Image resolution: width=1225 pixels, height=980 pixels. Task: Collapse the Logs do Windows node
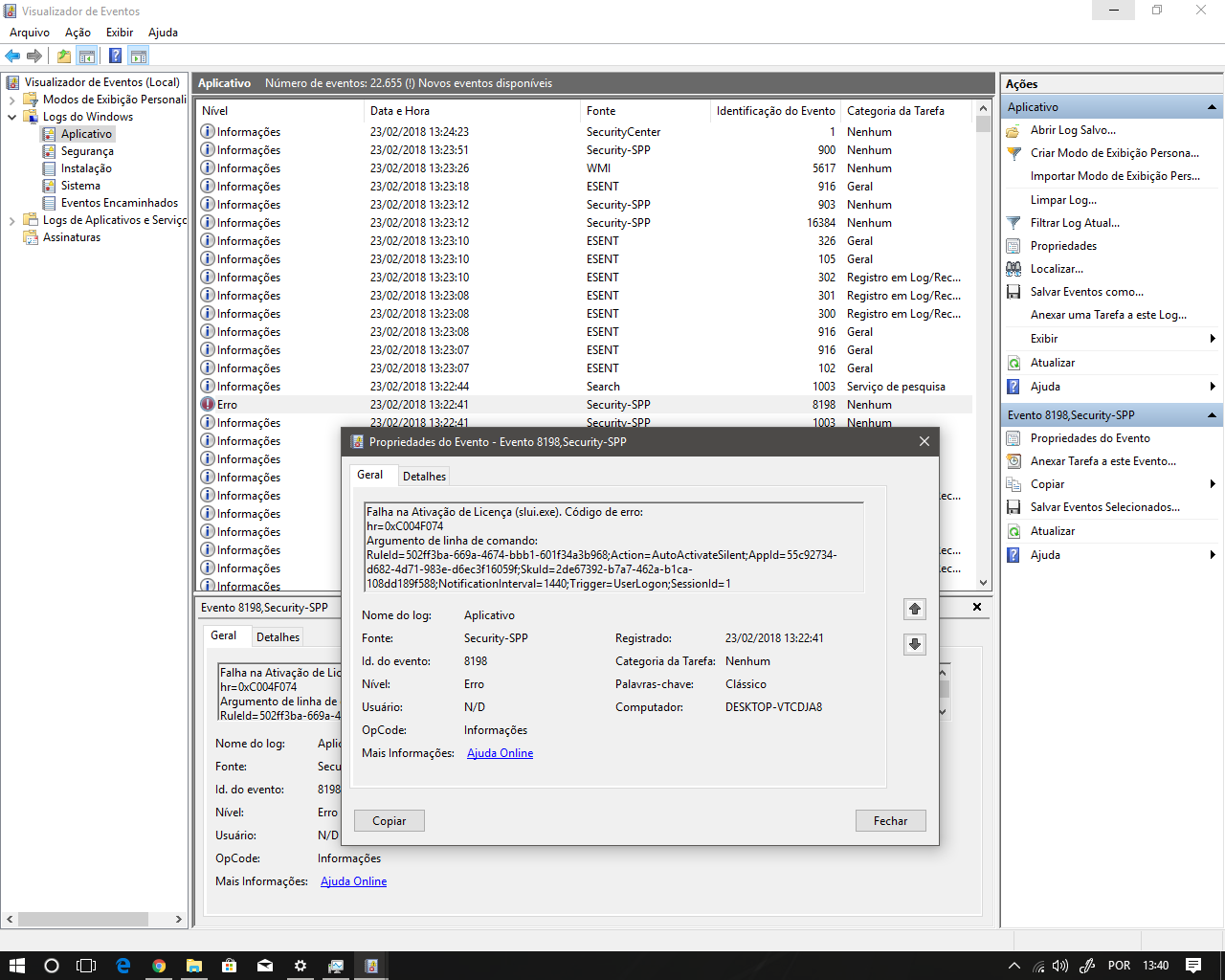[11, 117]
